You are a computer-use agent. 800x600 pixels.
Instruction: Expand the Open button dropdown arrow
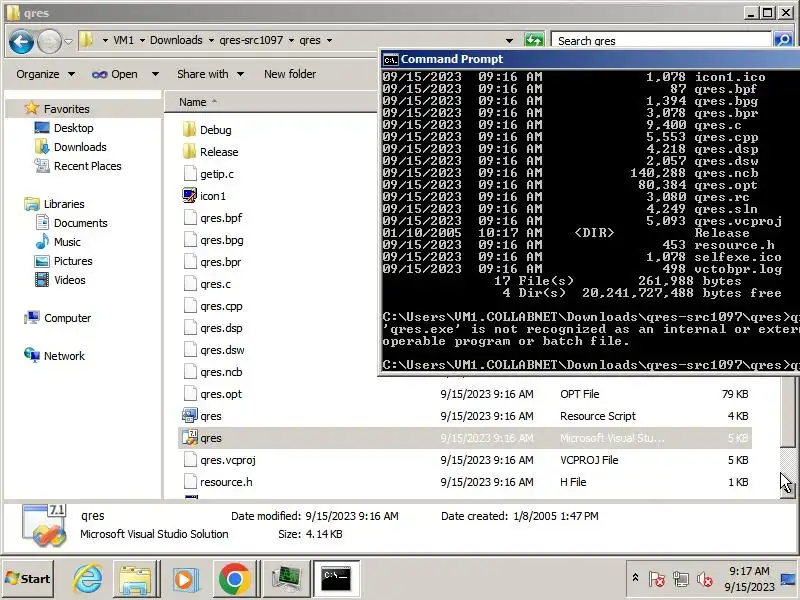coord(155,74)
